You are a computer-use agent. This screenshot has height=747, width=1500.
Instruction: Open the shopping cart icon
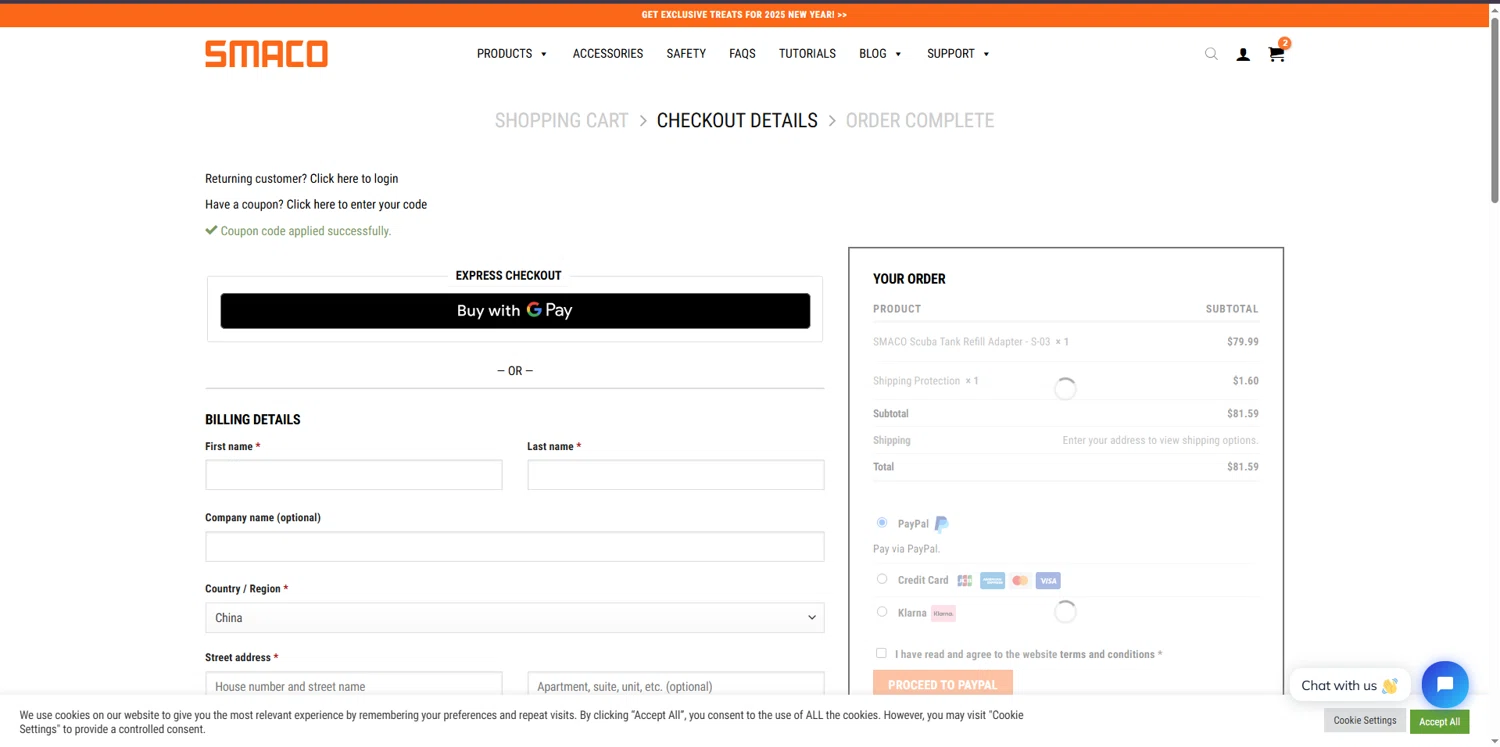point(1277,54)
